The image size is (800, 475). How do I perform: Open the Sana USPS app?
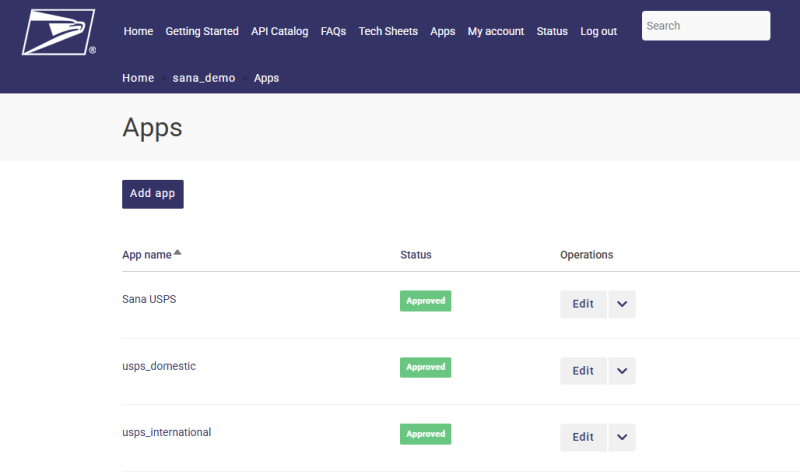pos(149,299)
